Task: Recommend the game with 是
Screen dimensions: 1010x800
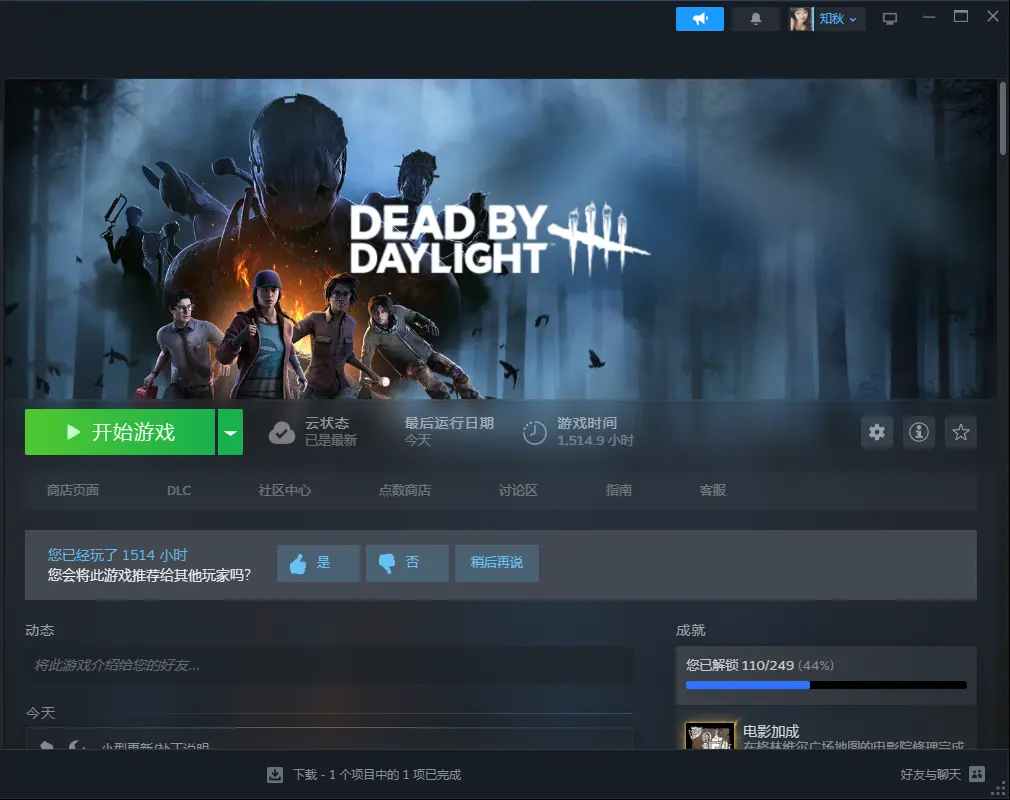Action: tap(318, 563)
